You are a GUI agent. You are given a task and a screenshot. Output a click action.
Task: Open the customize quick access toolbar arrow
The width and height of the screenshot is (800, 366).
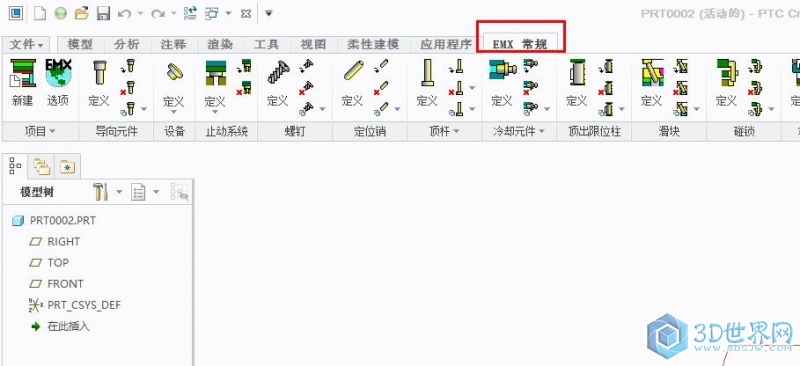tap(268, 13)
